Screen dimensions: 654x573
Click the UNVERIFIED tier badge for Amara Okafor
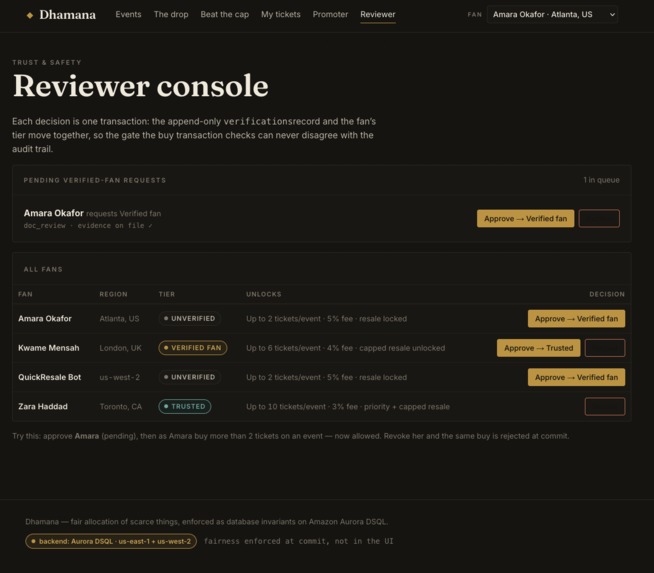click(190, 319)
